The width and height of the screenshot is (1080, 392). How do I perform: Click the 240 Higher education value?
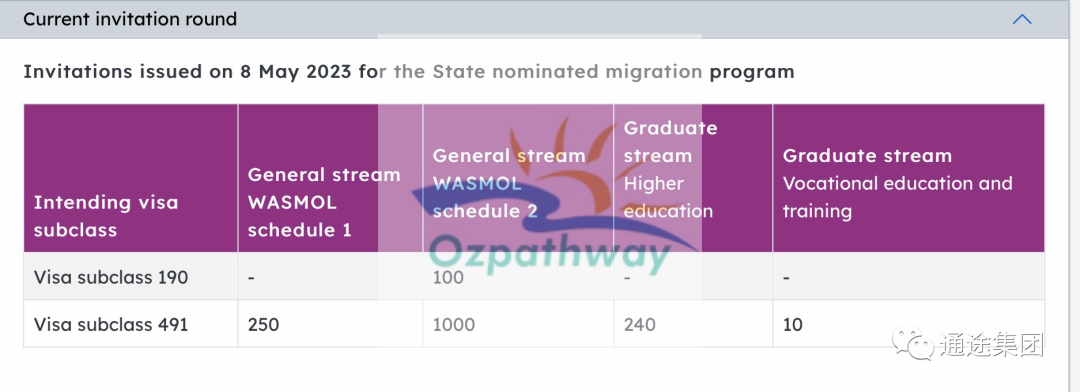coord(640,324)
